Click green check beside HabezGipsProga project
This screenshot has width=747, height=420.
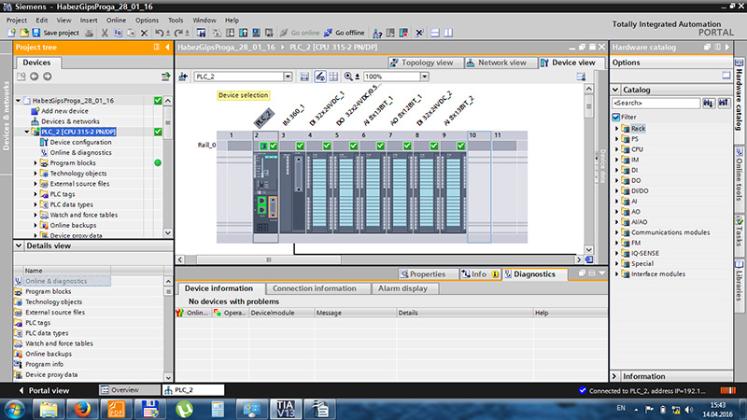click(158, 100)
